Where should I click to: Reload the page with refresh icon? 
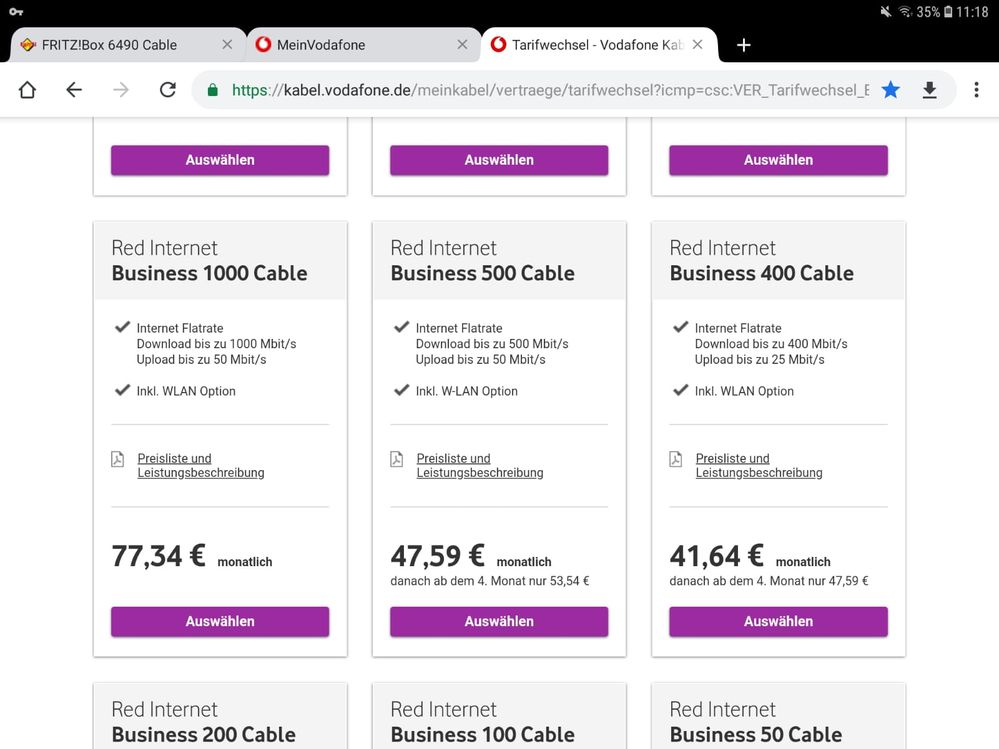[168, 90]
